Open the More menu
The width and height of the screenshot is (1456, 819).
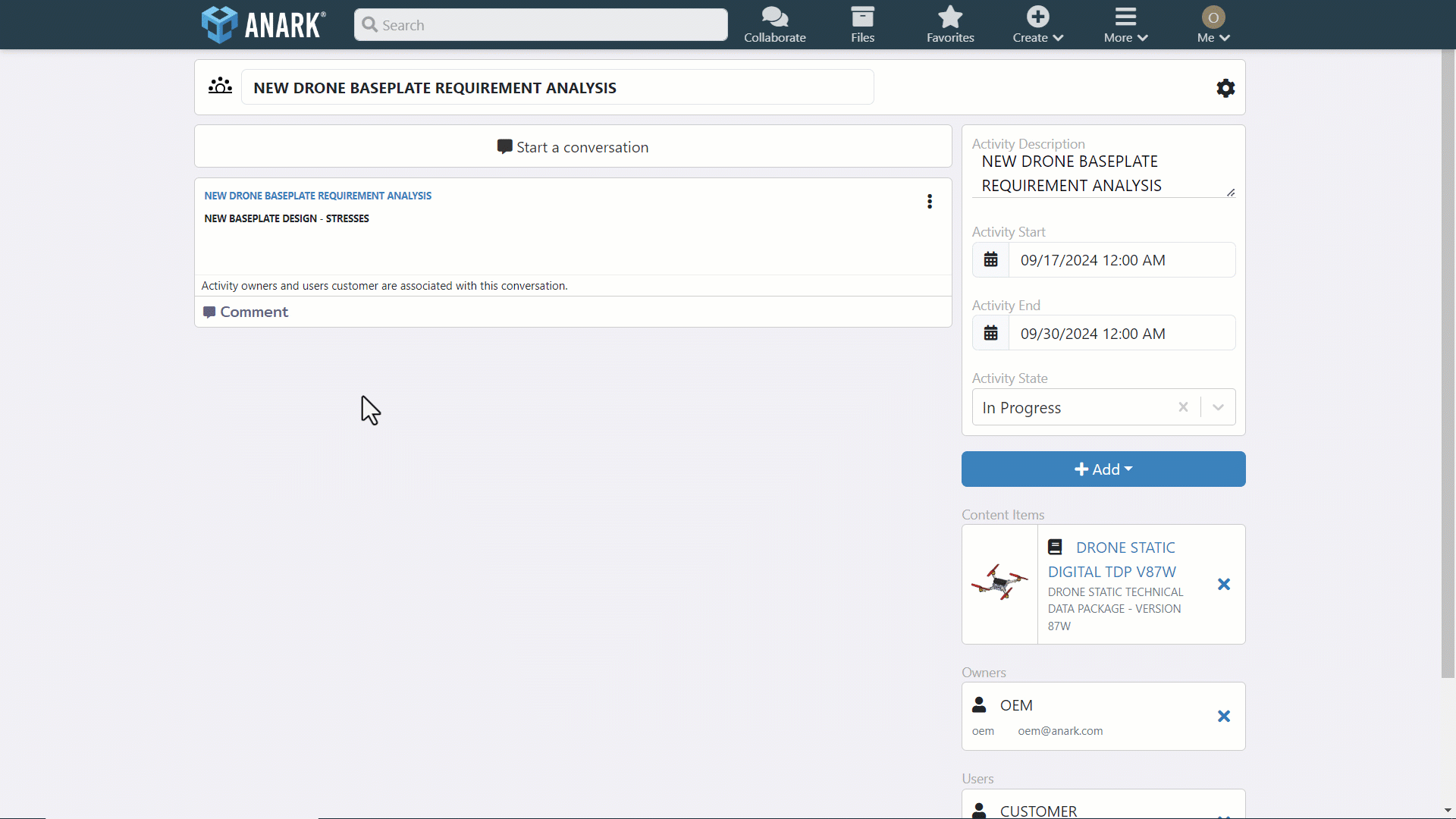[1125, 24]
